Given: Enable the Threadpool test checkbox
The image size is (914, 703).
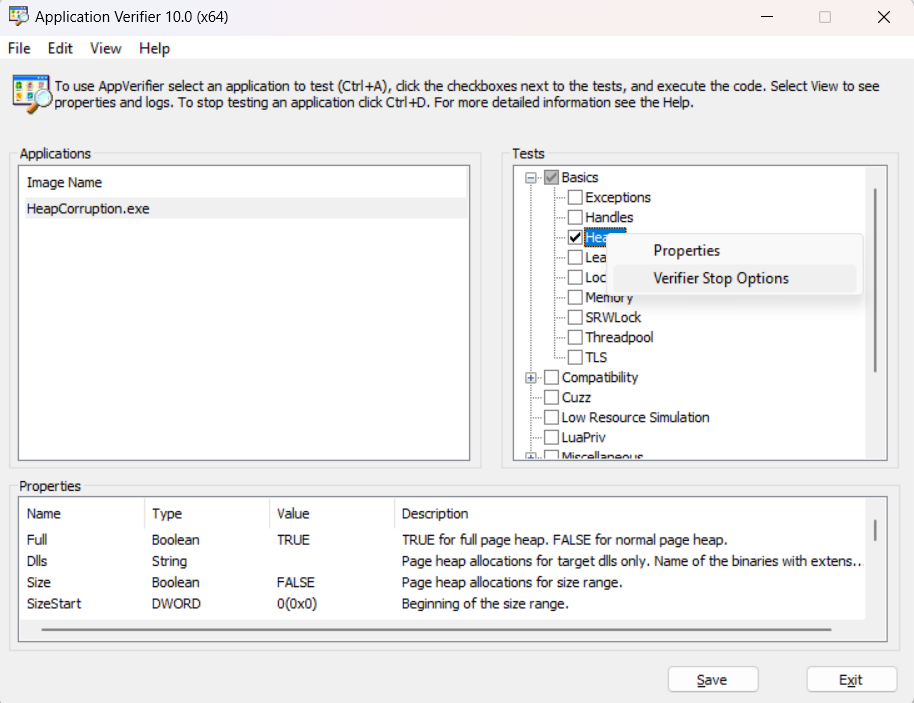Looking at the screenshot, I should (x=575, y=338).
